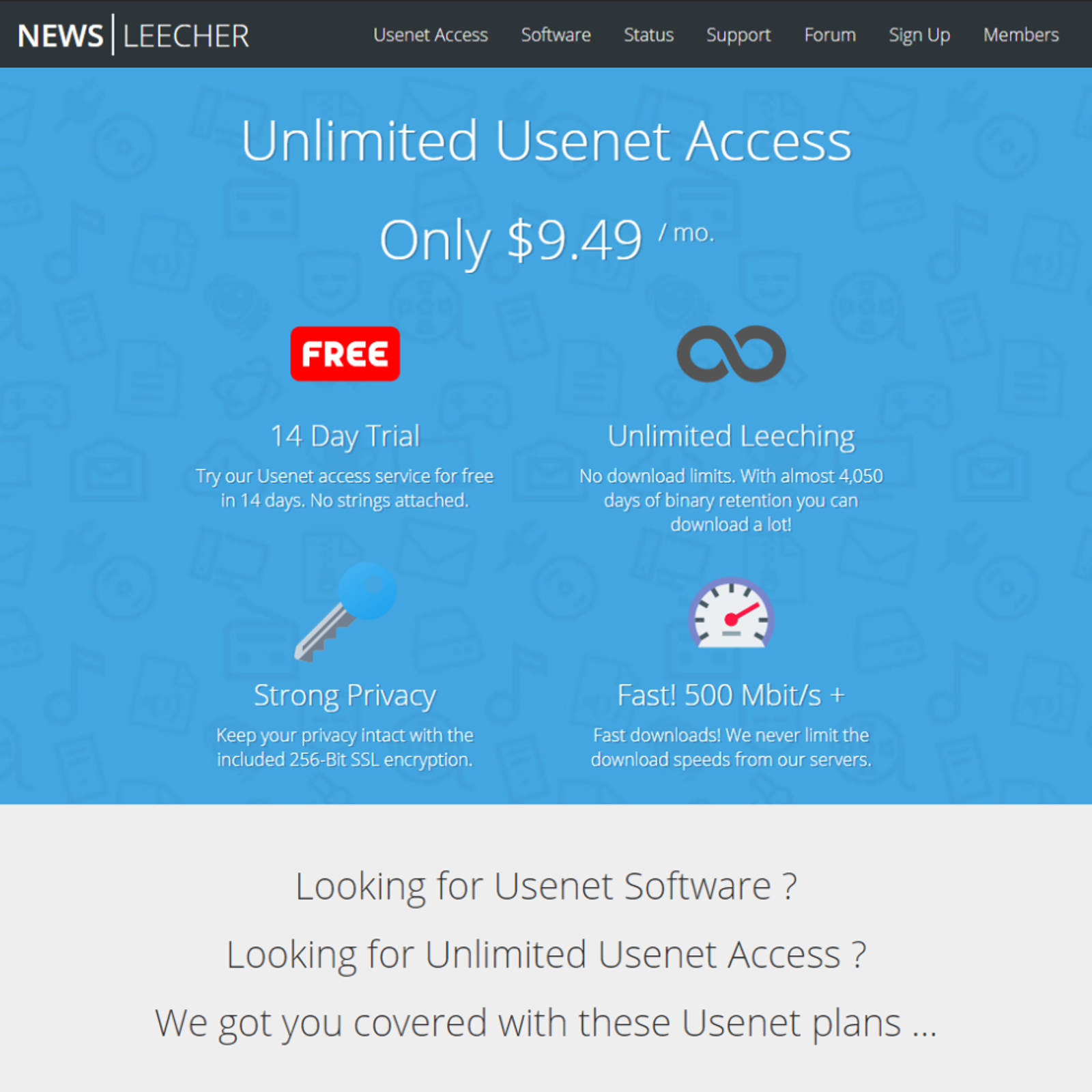Click Sign Up in the navigation

[x=919, y=35]
